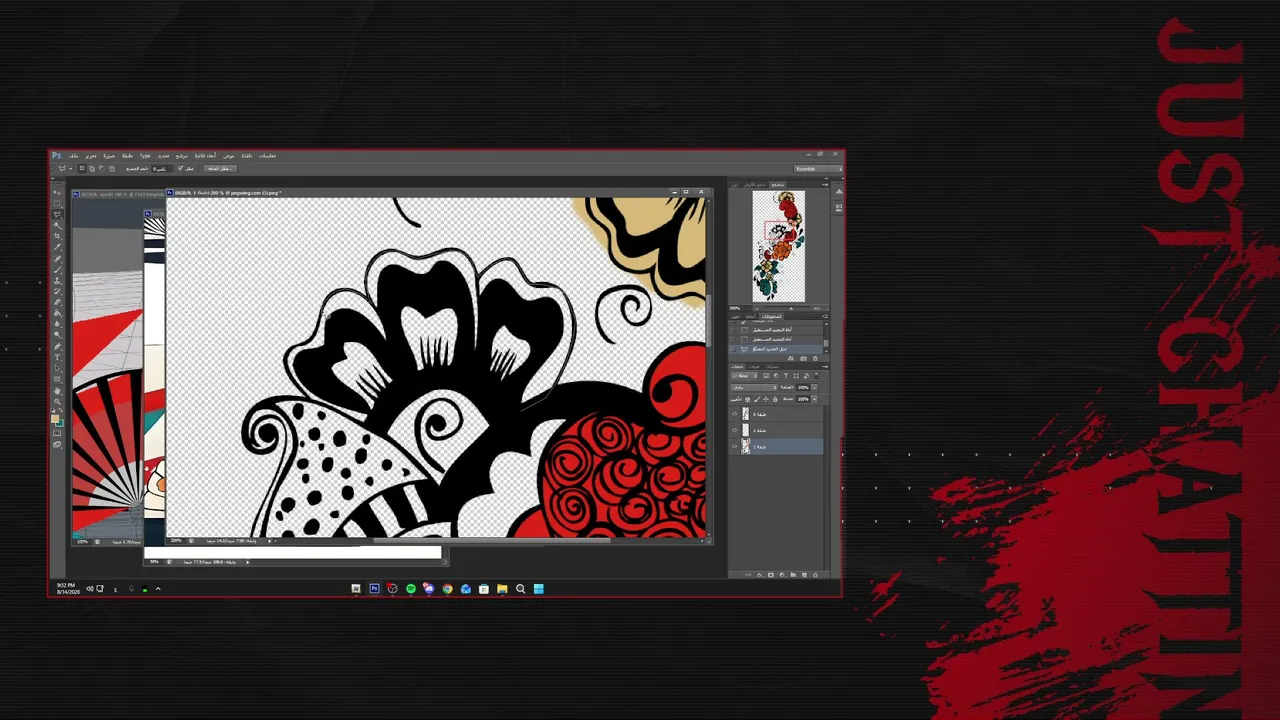Delete the selected layer with trash icon

814,575
